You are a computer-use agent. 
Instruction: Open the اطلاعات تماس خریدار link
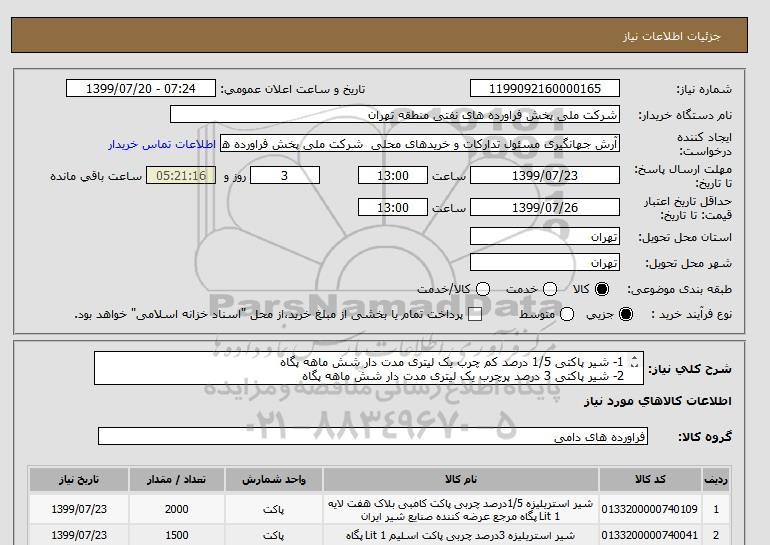tap(162, 145)
